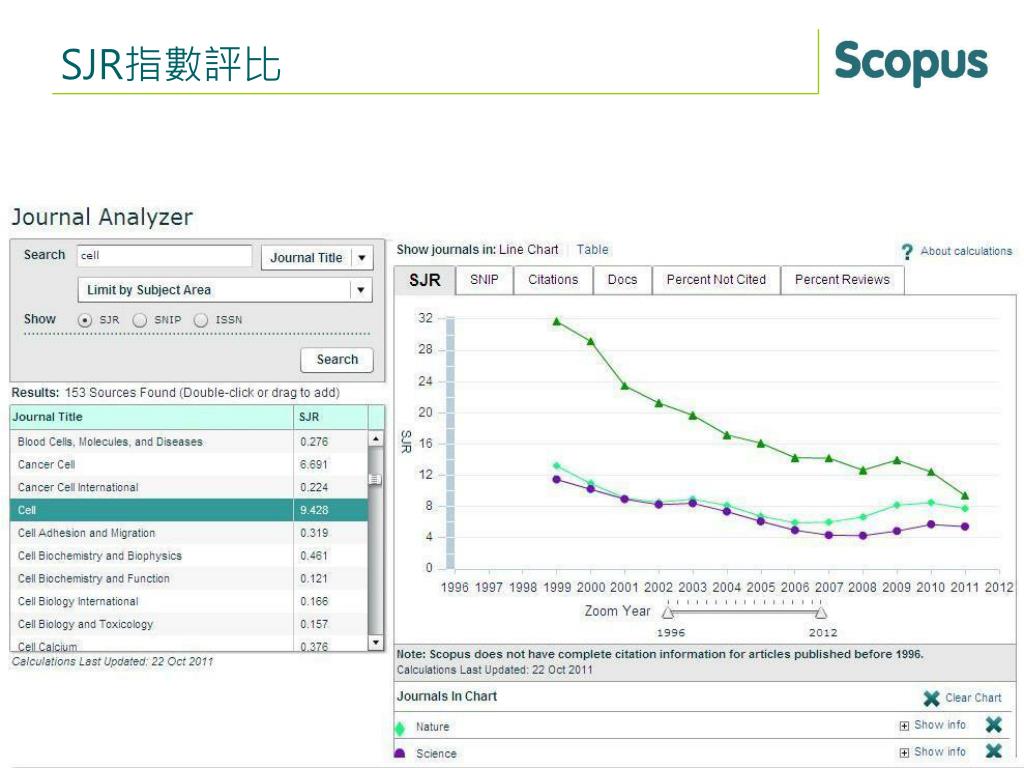Image resolution: width=1024 pixels, height=768 pixels.
Task: Select the ISSN radio button
Action: pos(201,320)
